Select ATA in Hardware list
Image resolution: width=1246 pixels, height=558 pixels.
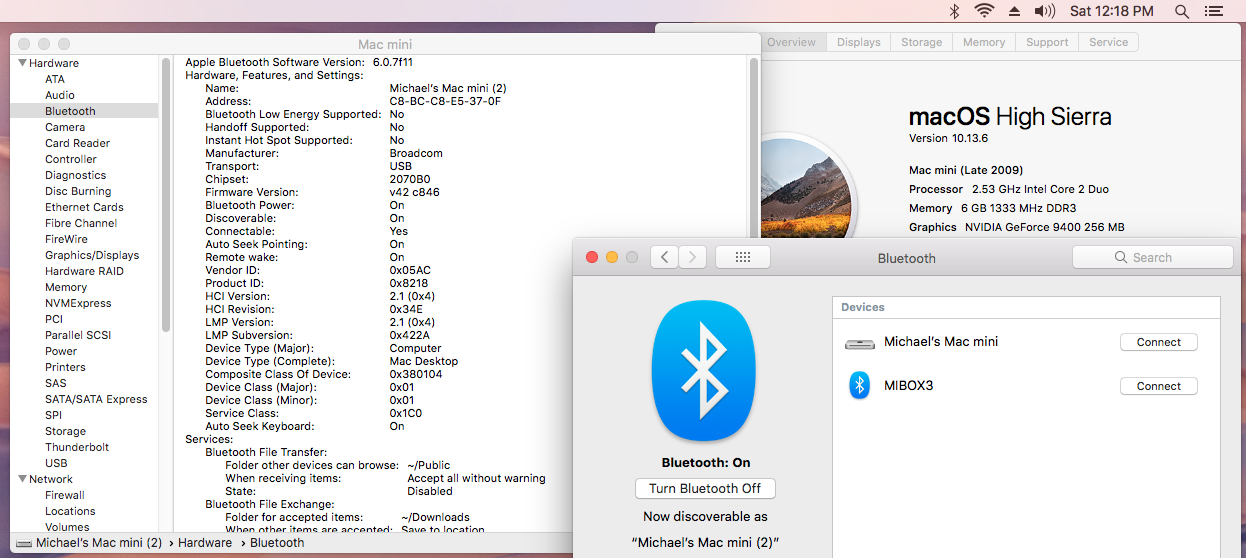pyautogui.click(x=55, y=79)
